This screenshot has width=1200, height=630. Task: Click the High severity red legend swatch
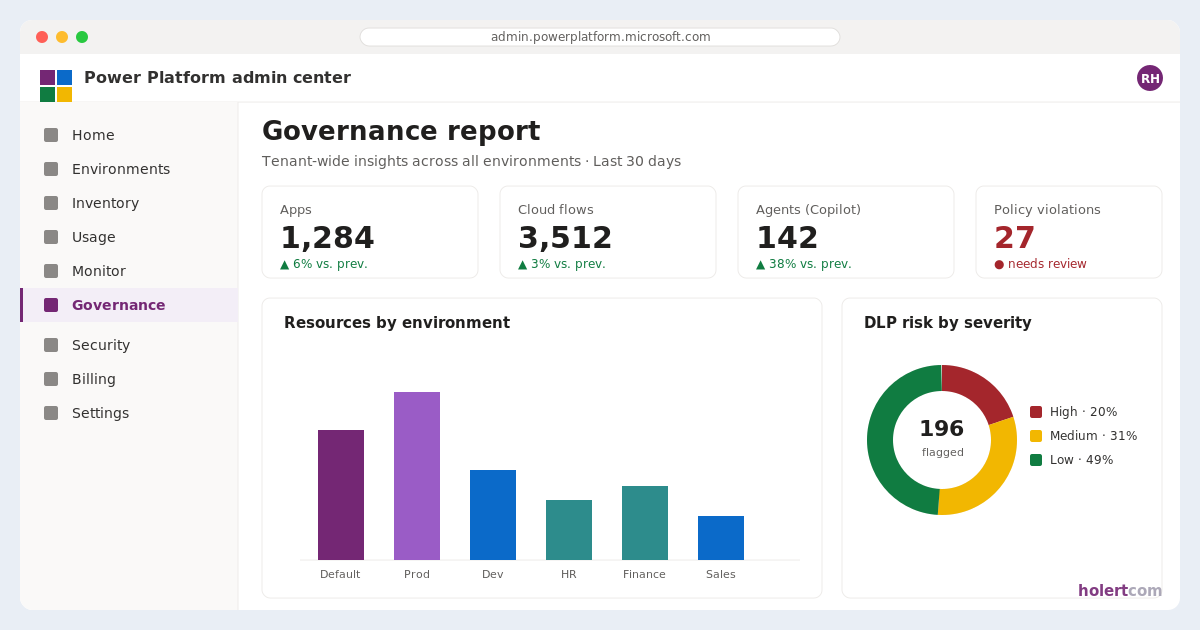tap(1036, 412)
